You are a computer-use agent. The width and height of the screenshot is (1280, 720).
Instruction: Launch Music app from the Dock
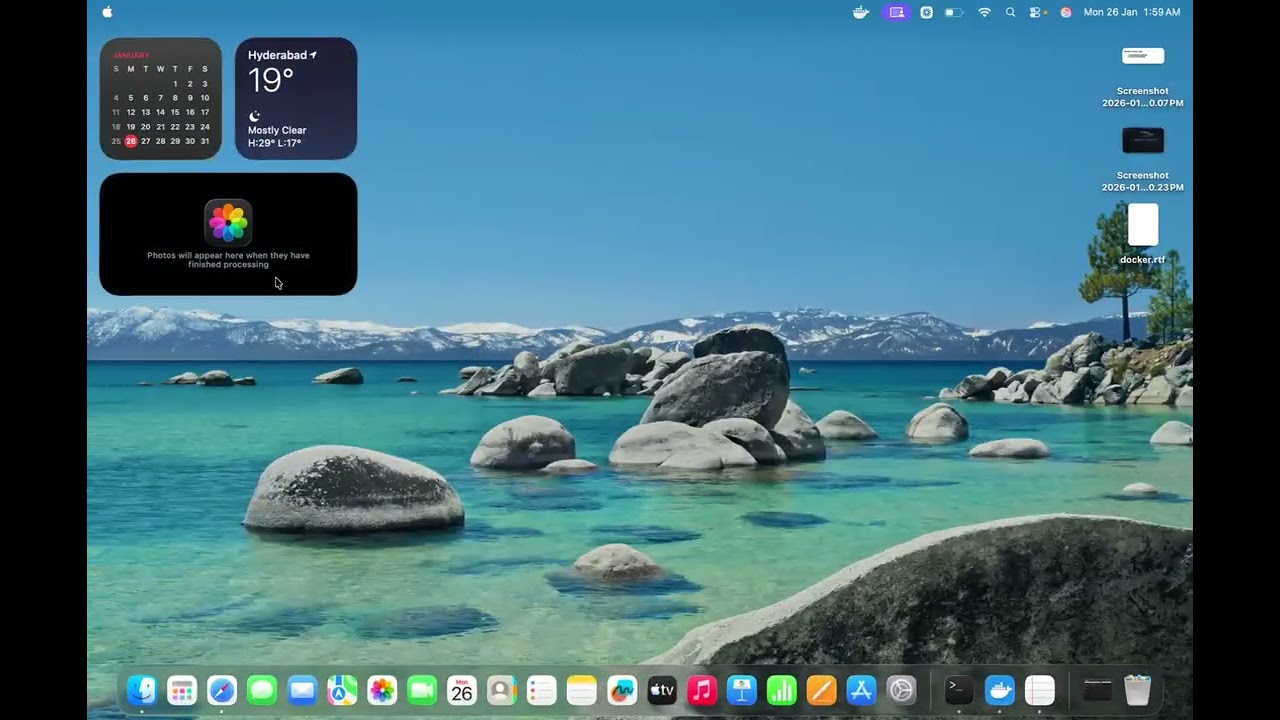coord(702,690)
